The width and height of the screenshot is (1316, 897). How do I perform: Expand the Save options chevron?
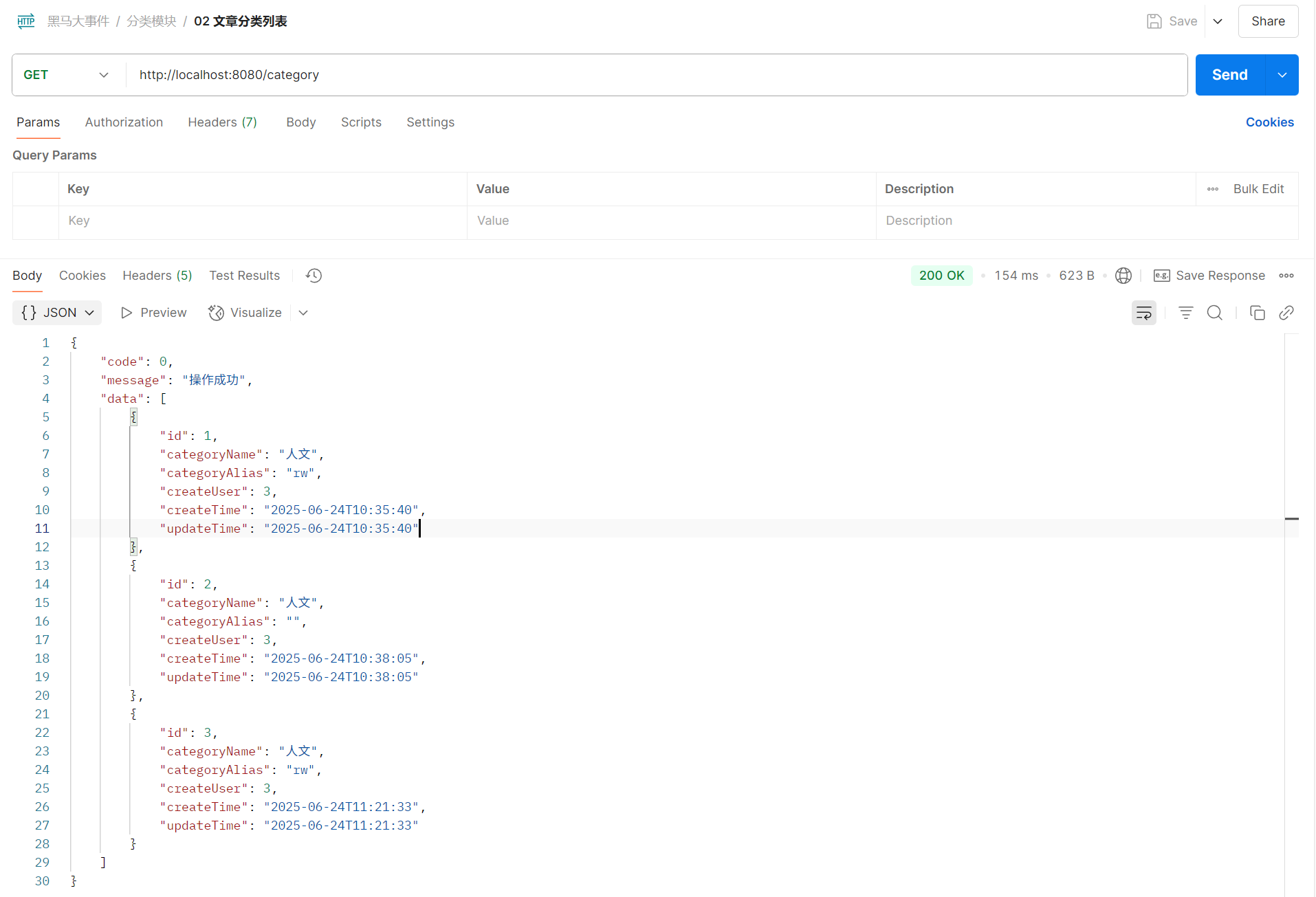(x=1218, y=21)
